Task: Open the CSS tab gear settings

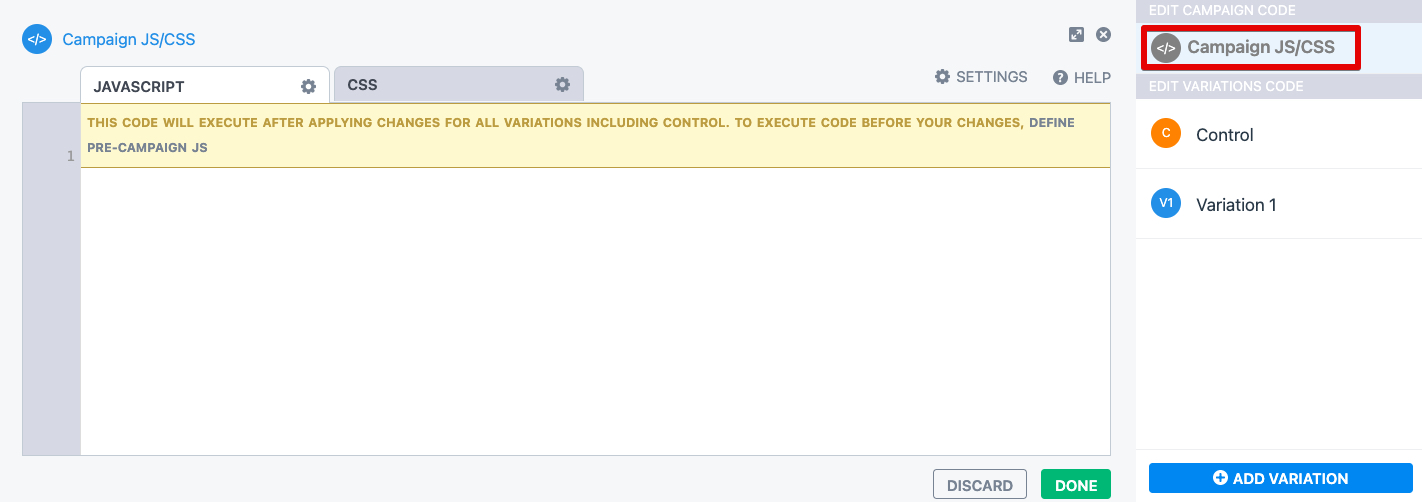Action: point(563,85)
